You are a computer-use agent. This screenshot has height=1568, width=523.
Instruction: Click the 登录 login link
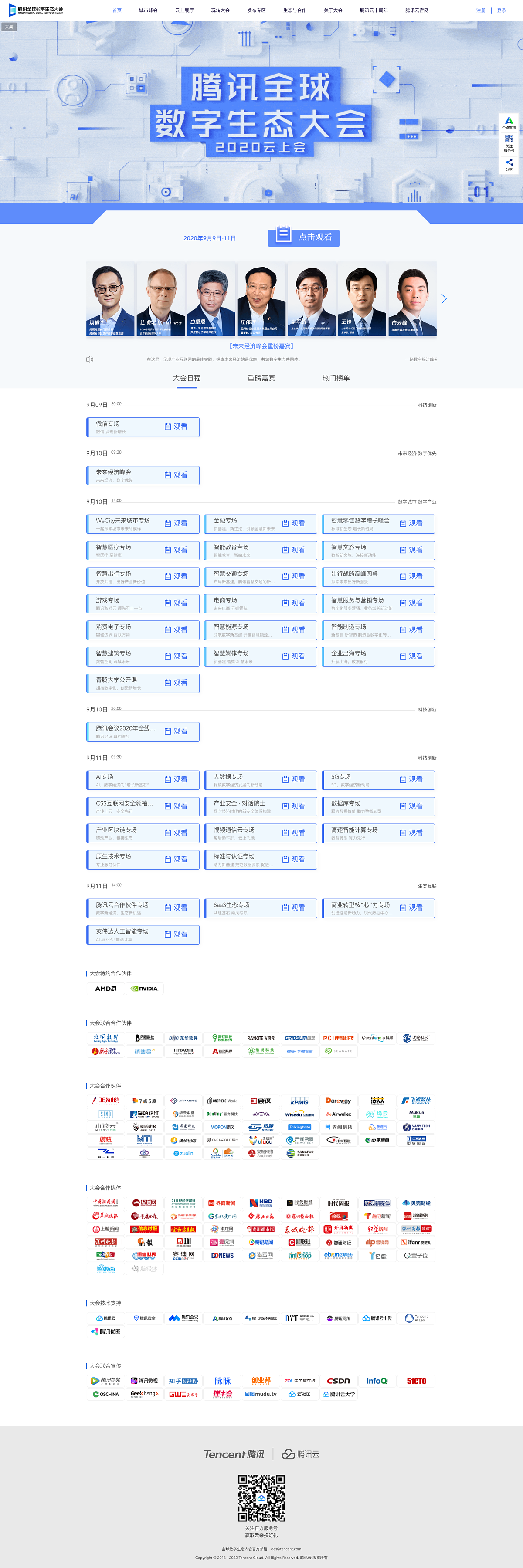pyautogui.click(x=502, y=10)
